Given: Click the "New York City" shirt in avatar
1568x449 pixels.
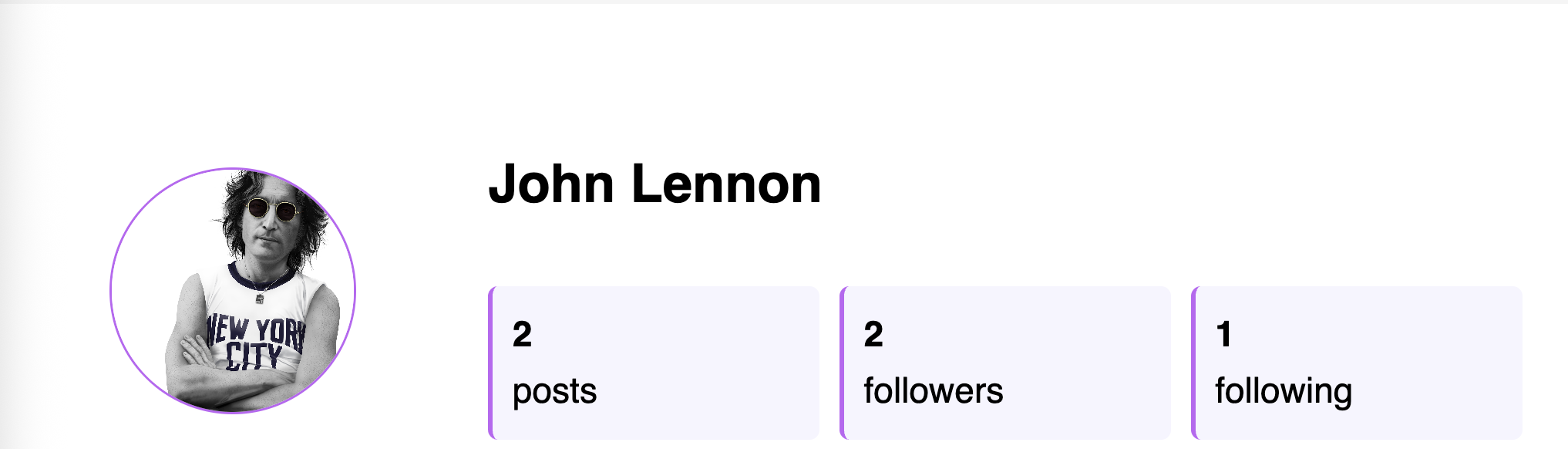Looking at the screenshot, I should (255, 339).
